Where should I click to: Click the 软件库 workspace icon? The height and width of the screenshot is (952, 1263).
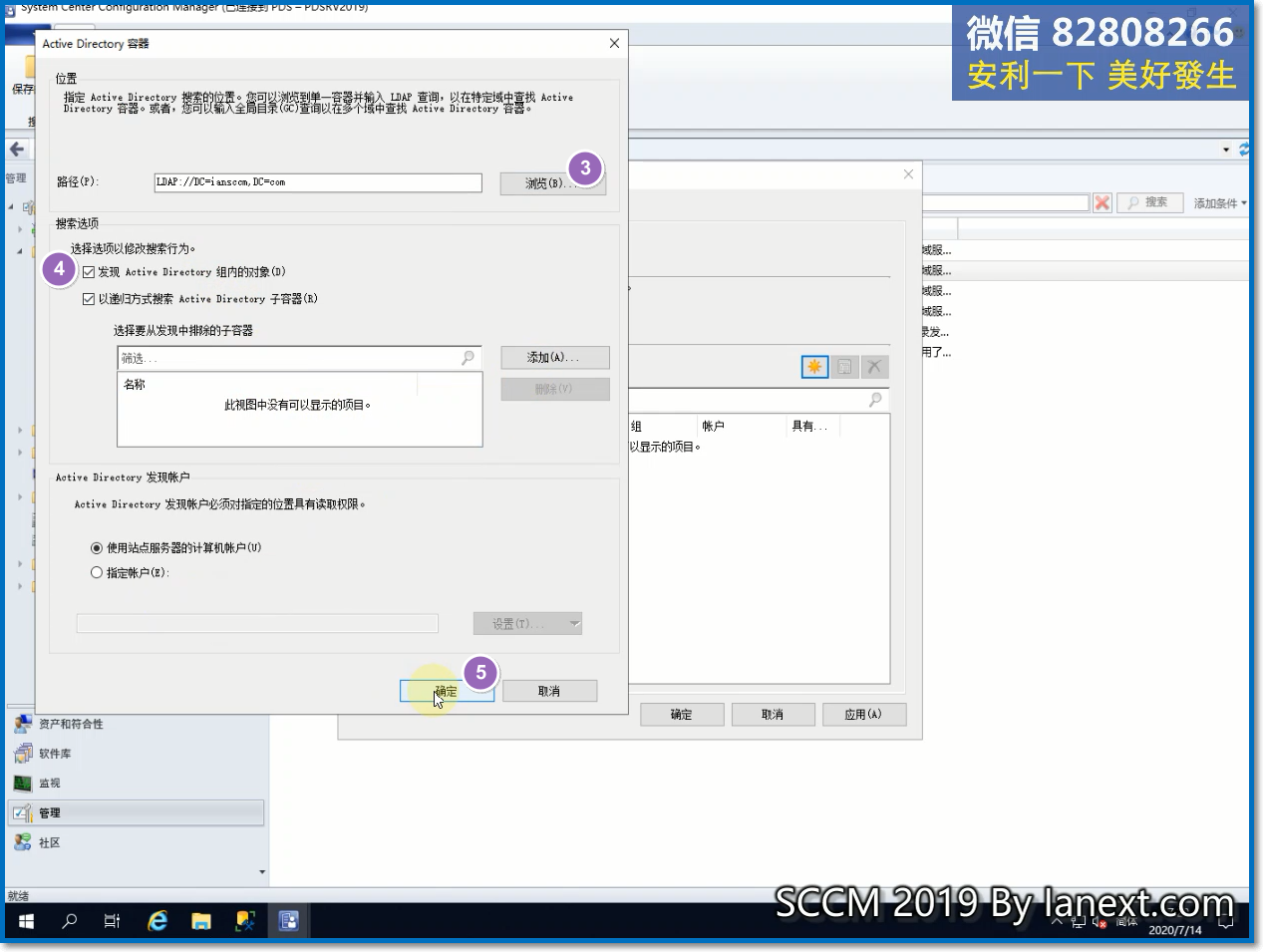(23, 754)
